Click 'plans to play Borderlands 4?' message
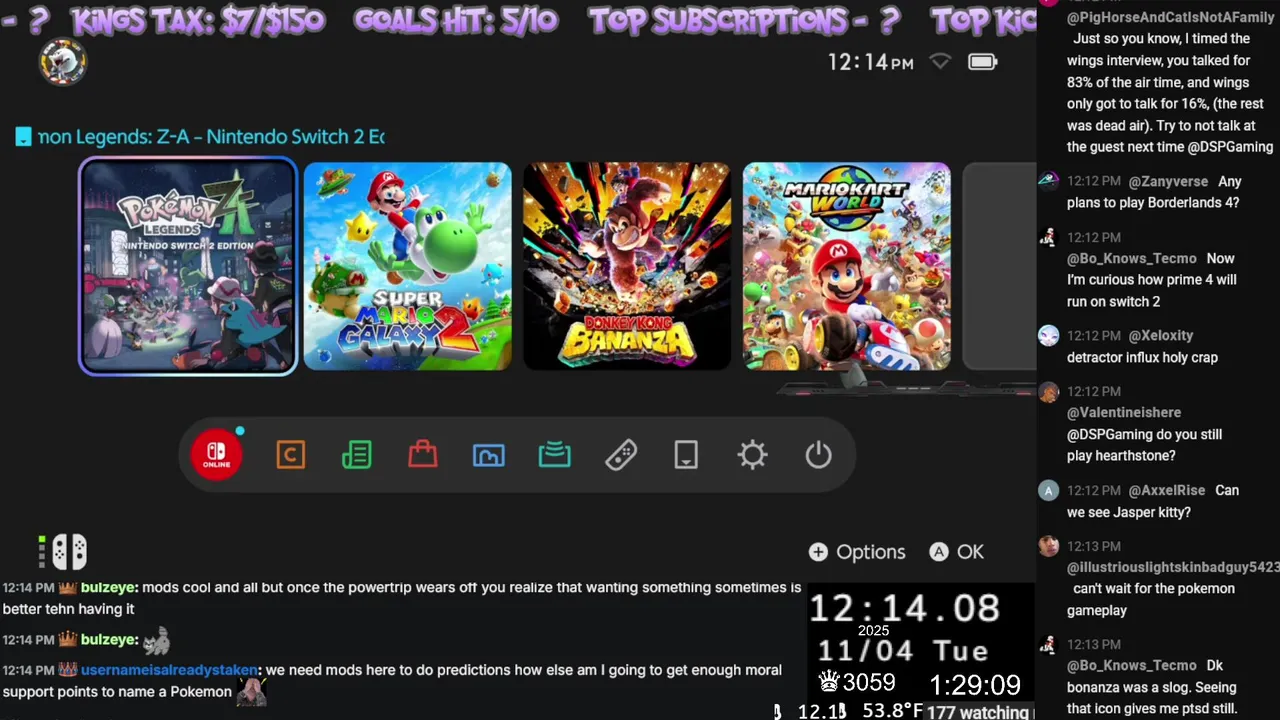Screen dimensions: 1280x720 tap(1153, 202)
